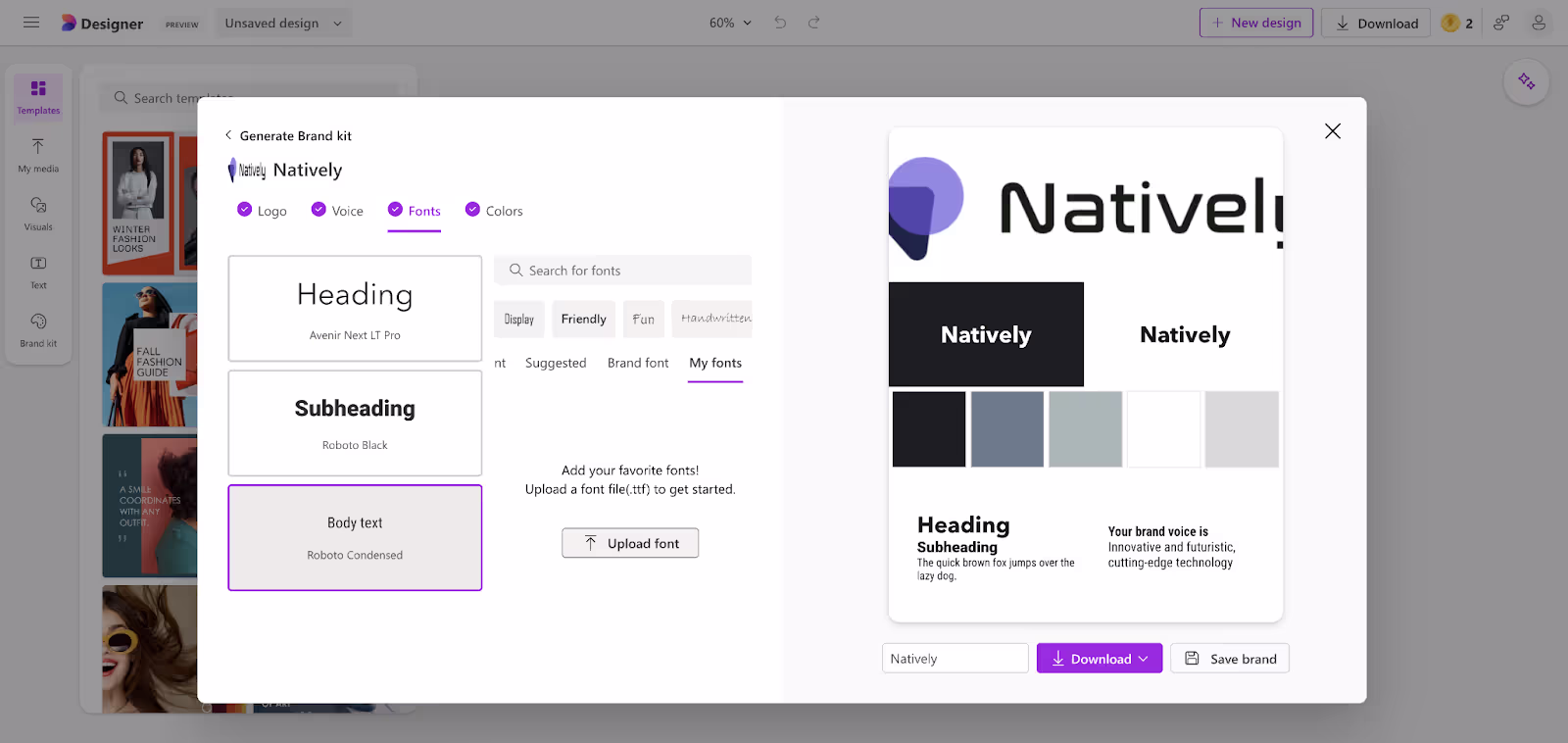The height and width of the screenshot is (743, 1568).
Task: Open Visuals in the sidebar
Action: (38, 214)
